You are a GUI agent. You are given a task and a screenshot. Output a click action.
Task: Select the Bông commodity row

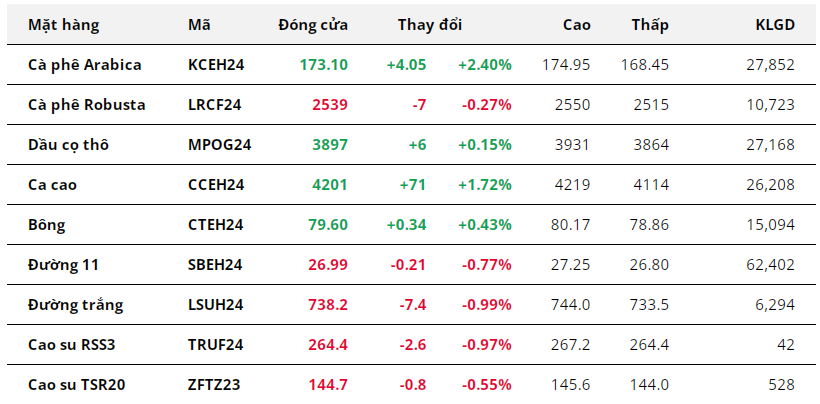pos(46,225)
